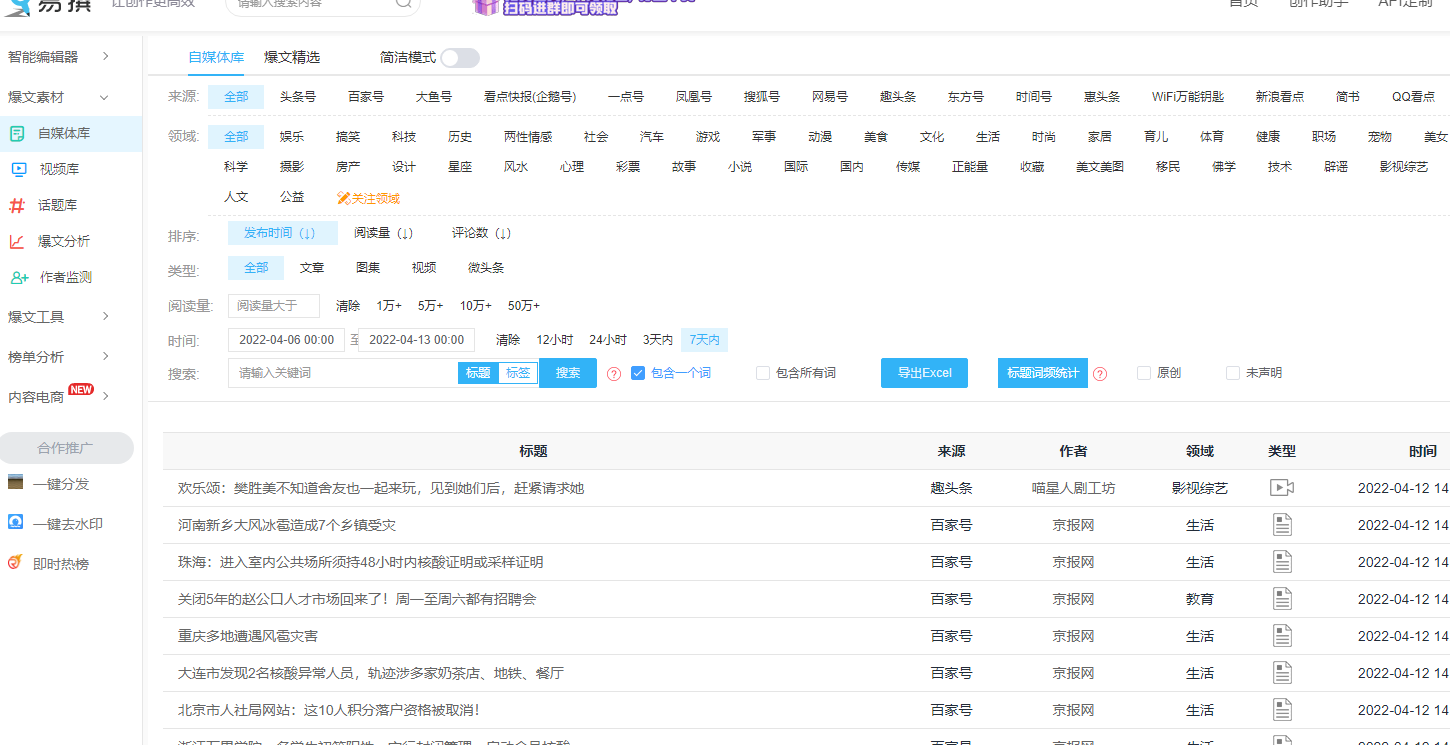Click the 导出Excel button
The image size is (1450, 745).
(924, 372)
